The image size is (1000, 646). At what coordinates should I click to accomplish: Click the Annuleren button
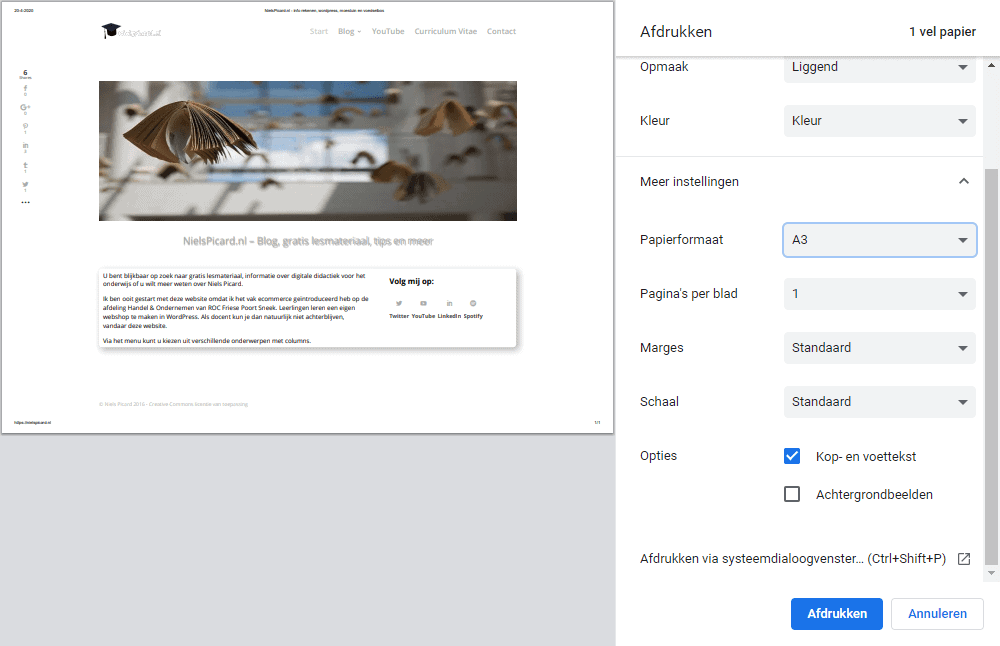(936, 613)
